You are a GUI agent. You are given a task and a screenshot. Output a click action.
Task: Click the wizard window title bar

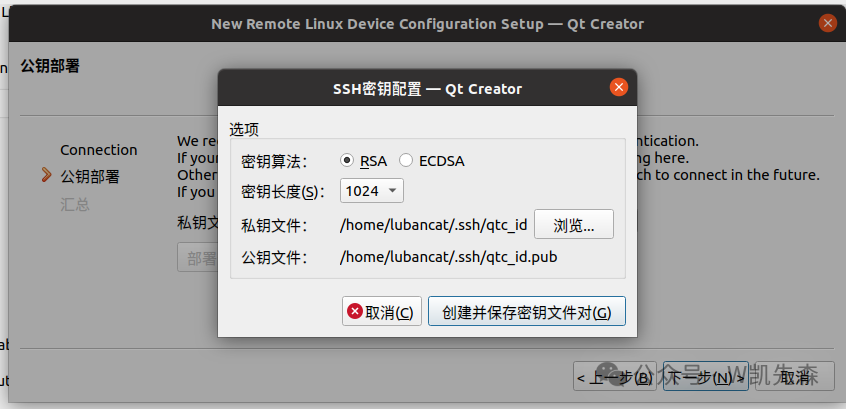tap(427, 23)
